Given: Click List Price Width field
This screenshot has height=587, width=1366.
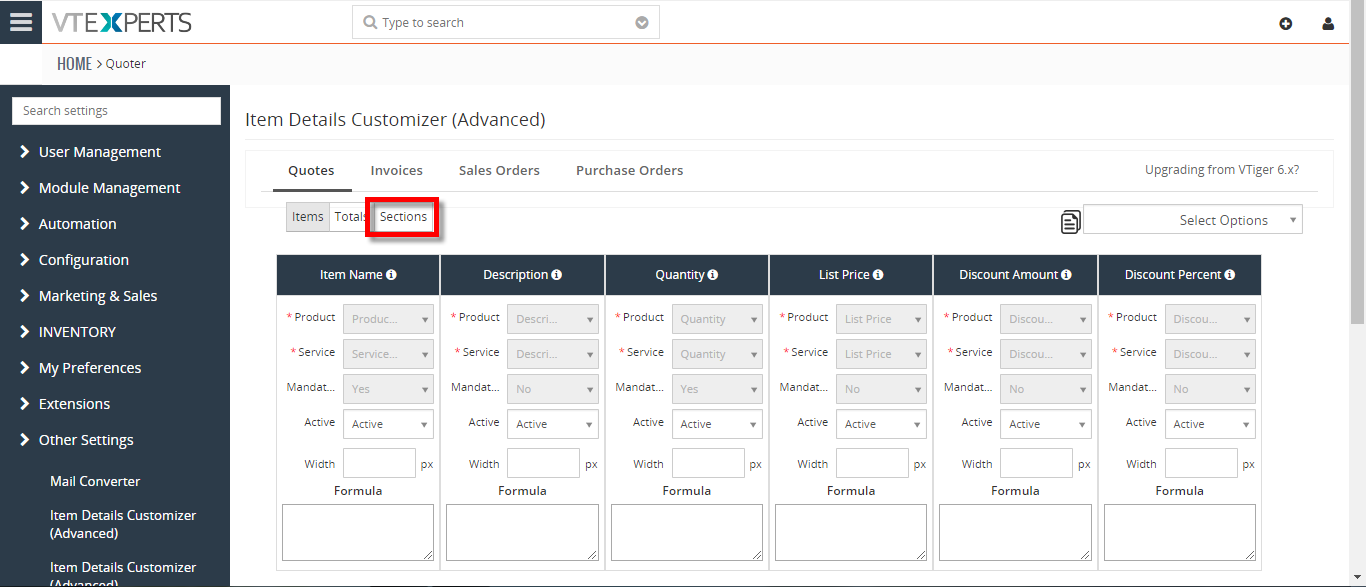Looking at the screenshot, I should (872, 463).
